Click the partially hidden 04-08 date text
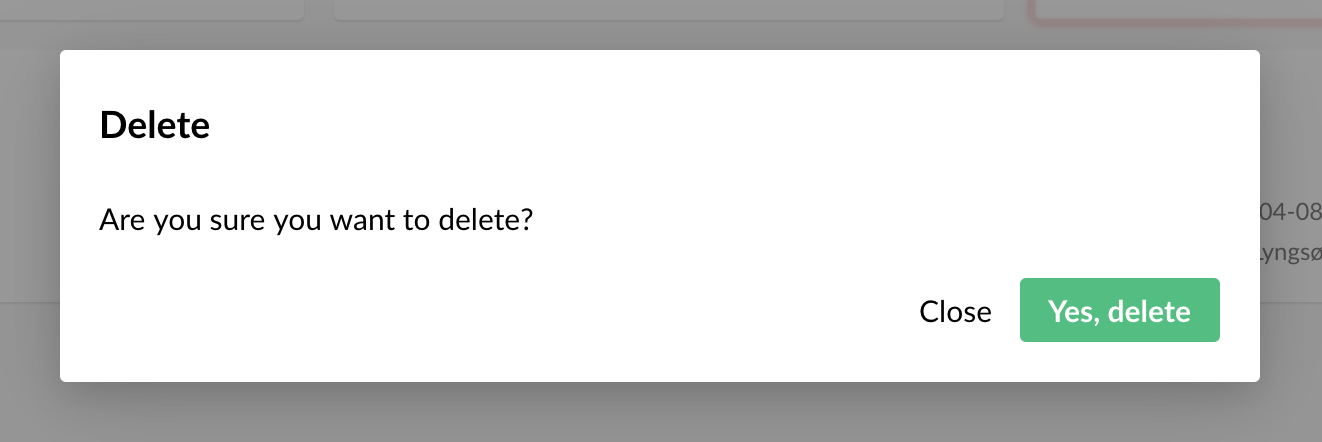Image resolution: width=1322 pixels, height=442 pixels. click(1292, 212)
